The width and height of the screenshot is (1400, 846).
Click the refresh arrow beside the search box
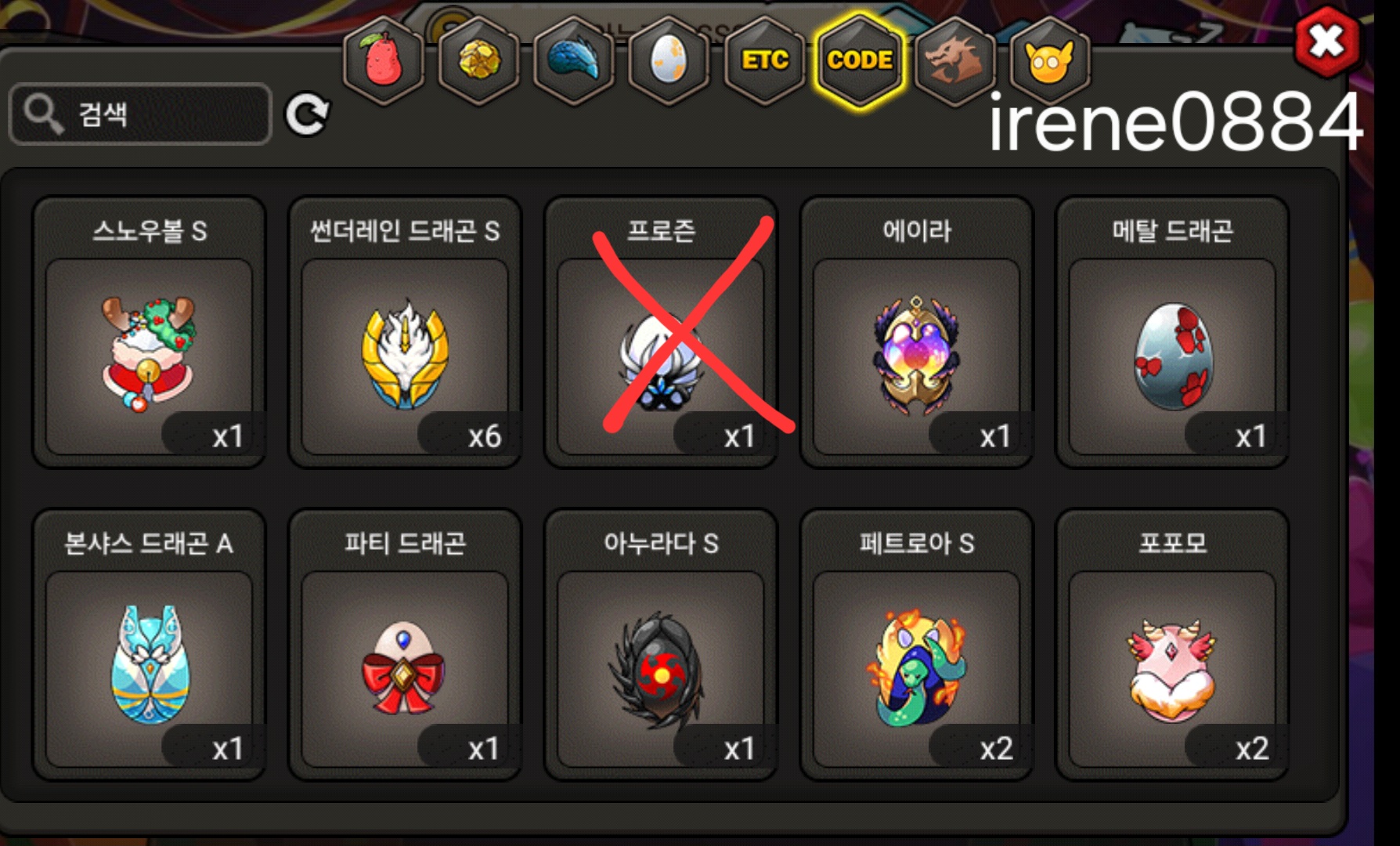coord(307,114)
